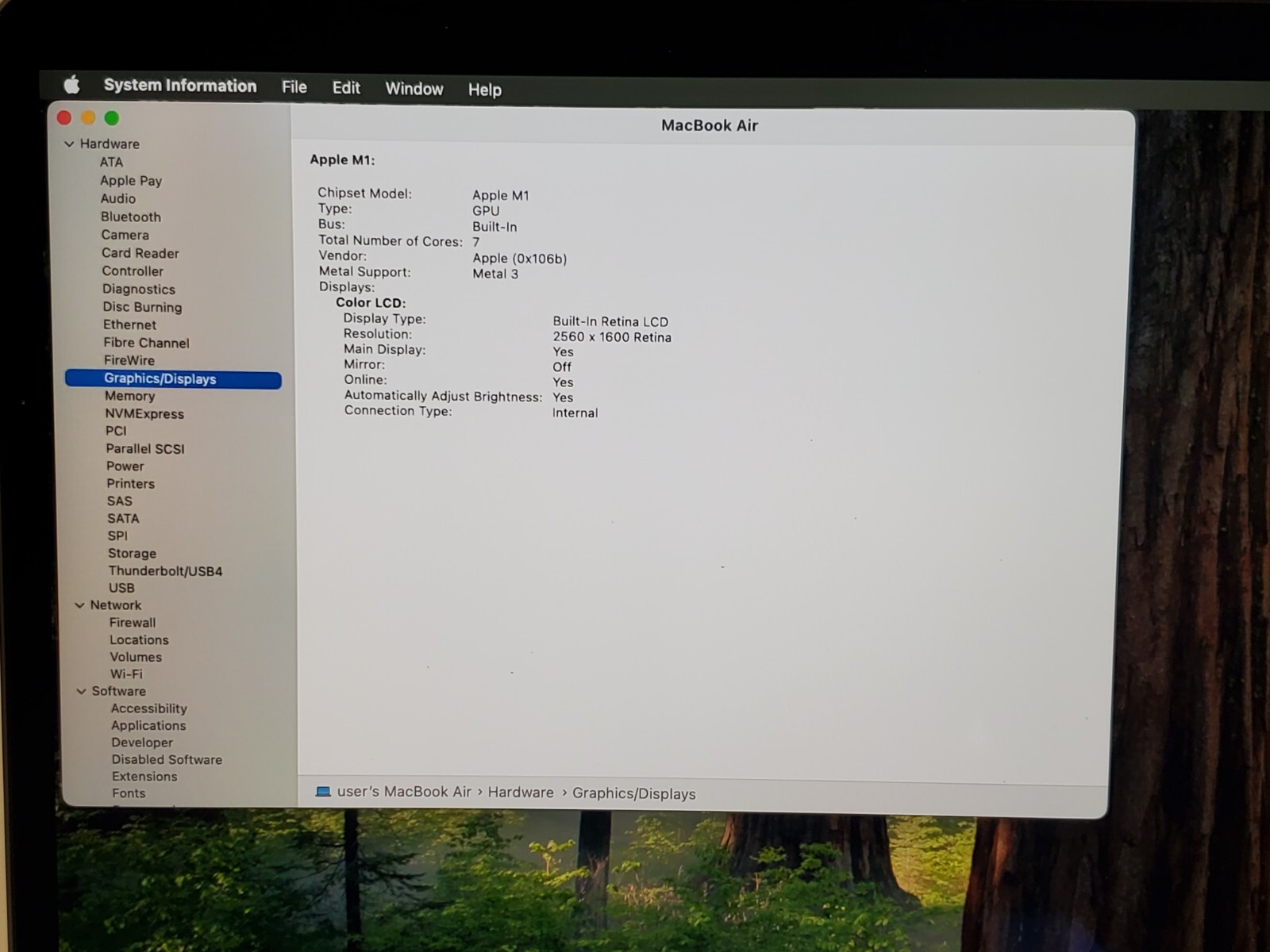Select Memory in the sidebar
The image size is (1270, 952).
(x=129, y=396)
